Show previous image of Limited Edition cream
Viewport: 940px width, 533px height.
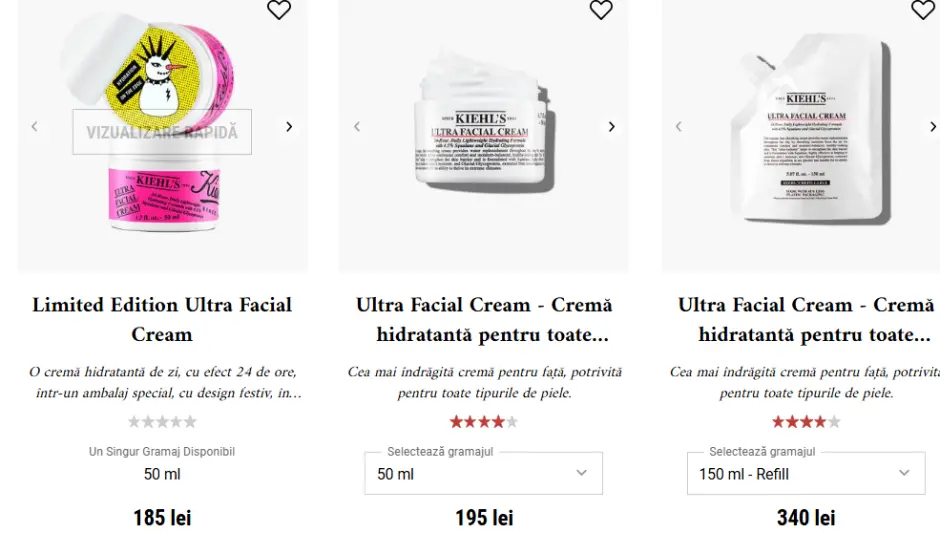click(x=35, y=127)
